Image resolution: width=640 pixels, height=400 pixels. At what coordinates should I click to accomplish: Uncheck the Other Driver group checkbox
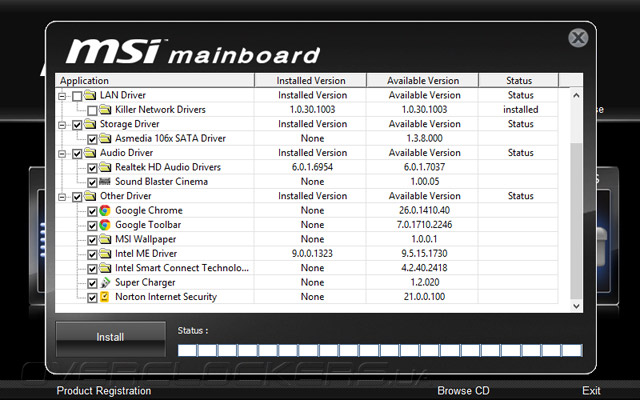[x=77, y=197]
